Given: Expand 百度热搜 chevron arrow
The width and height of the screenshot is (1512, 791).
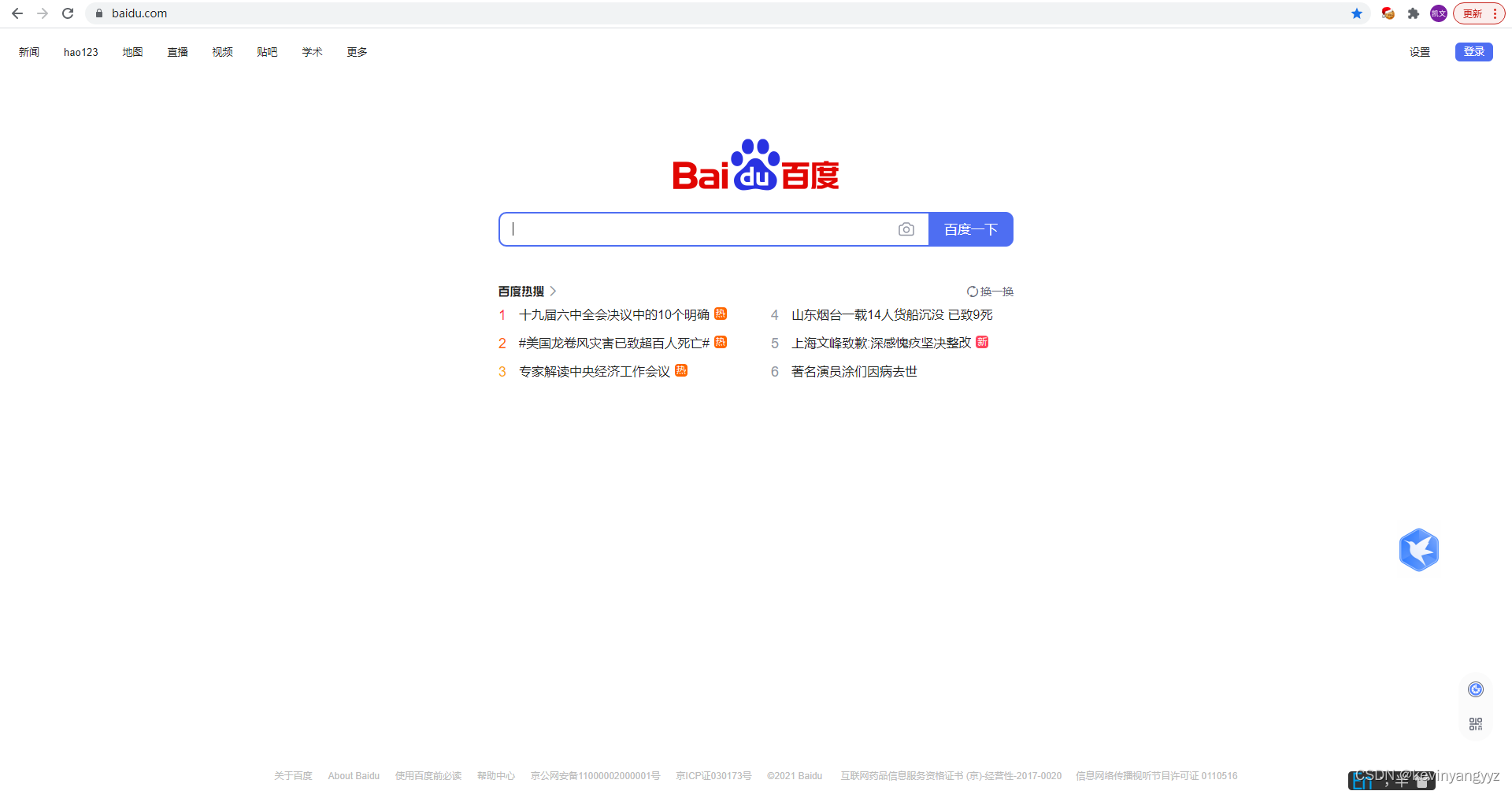Looking at the screenshot, I should [553, 292].
